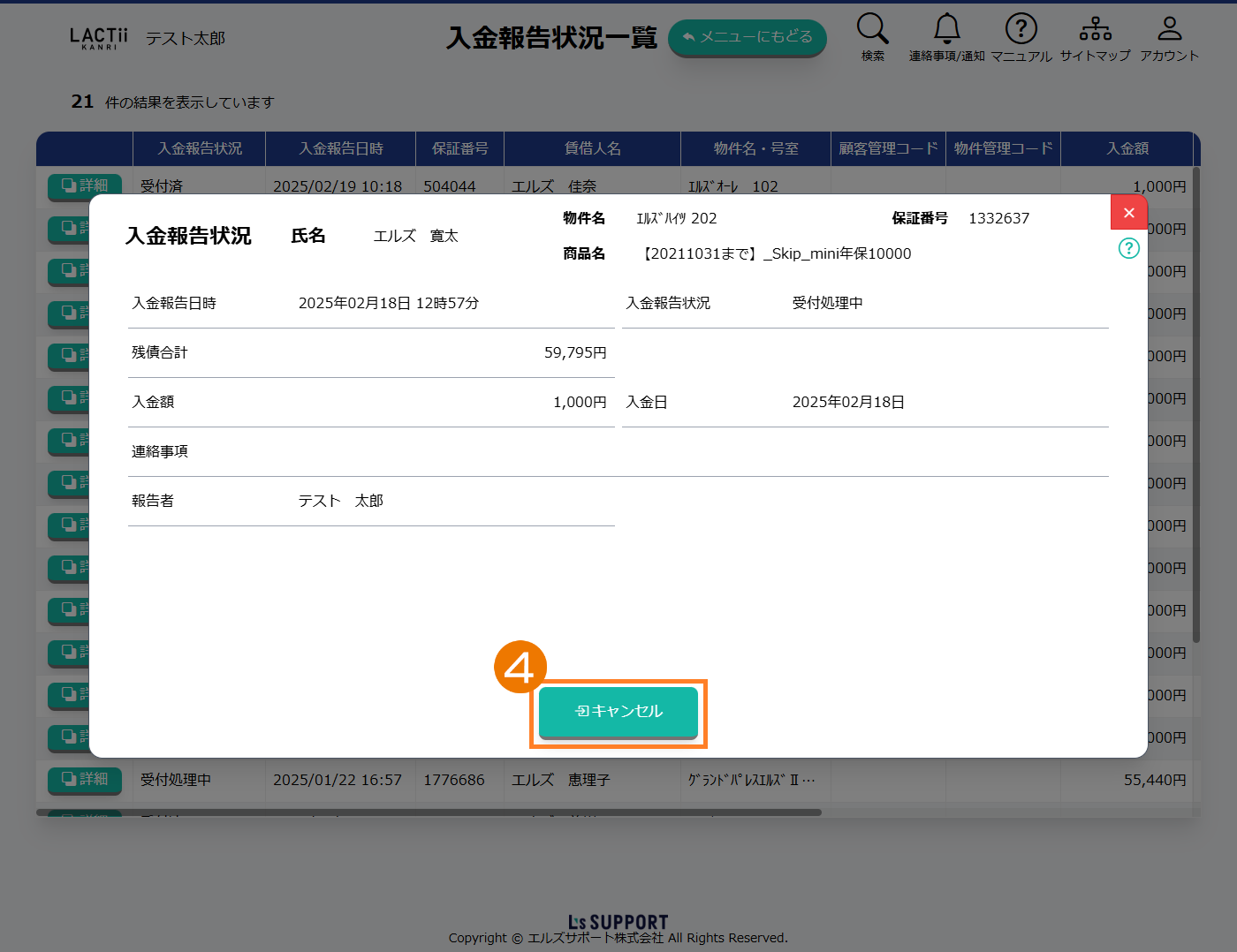Screen dimensions: 1237x952
Task: Open the search magnifier icon
Action: click(872, 29)
